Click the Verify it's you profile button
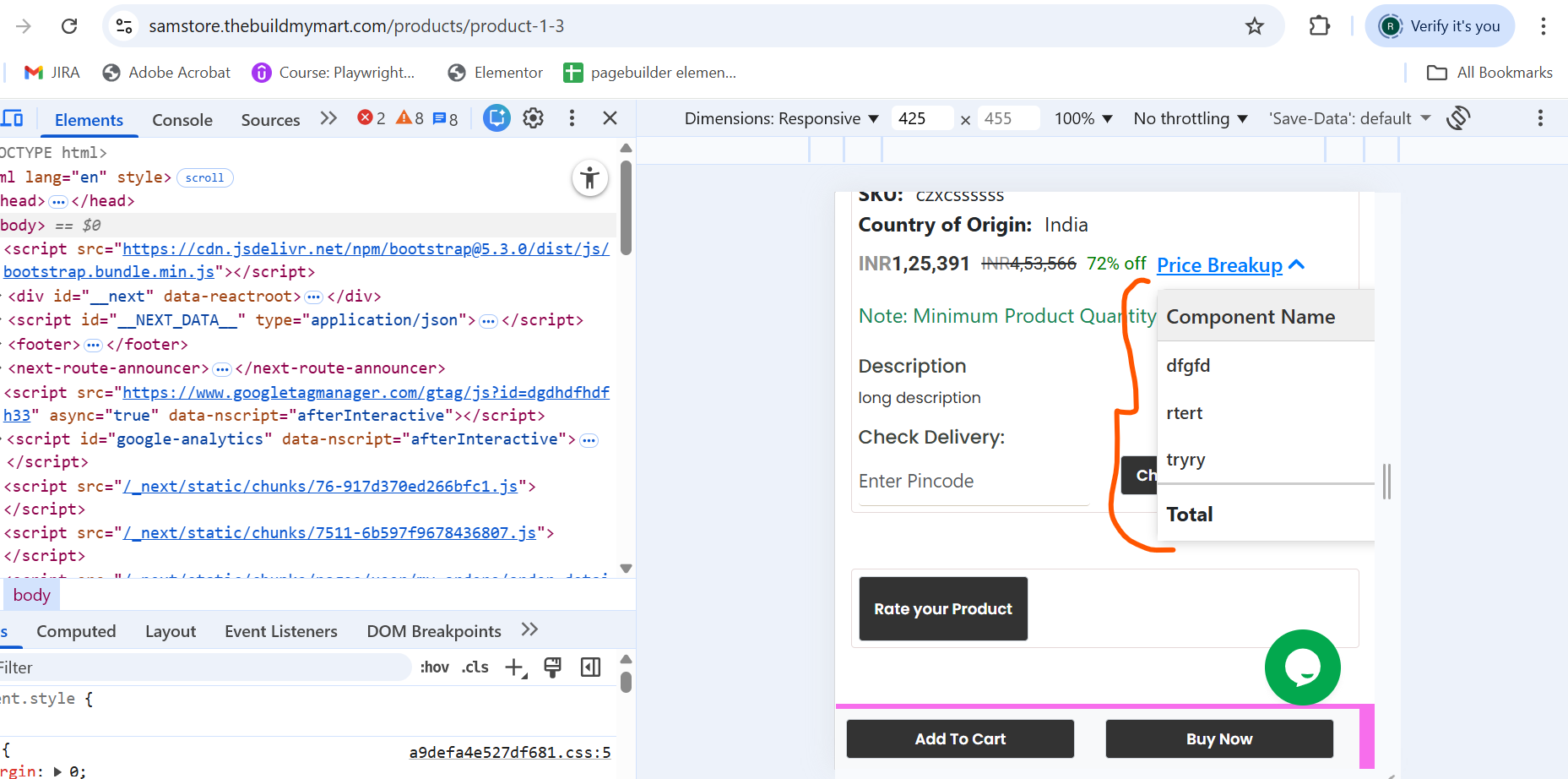Image resolution: width=1568 pixels, height=779 pixels. [x=1440, y=26]
